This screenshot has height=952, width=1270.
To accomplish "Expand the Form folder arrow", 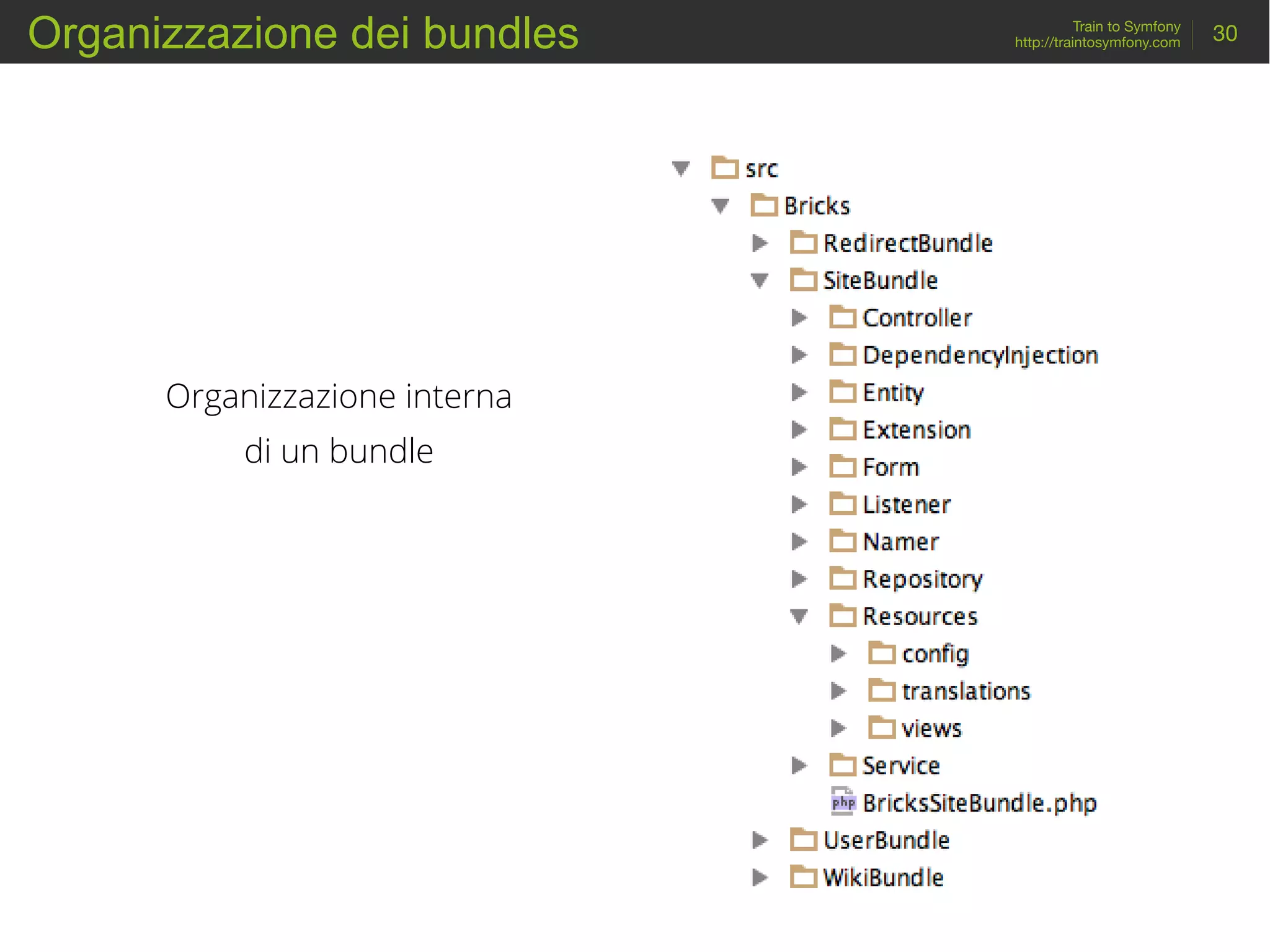I will (799, 467).
